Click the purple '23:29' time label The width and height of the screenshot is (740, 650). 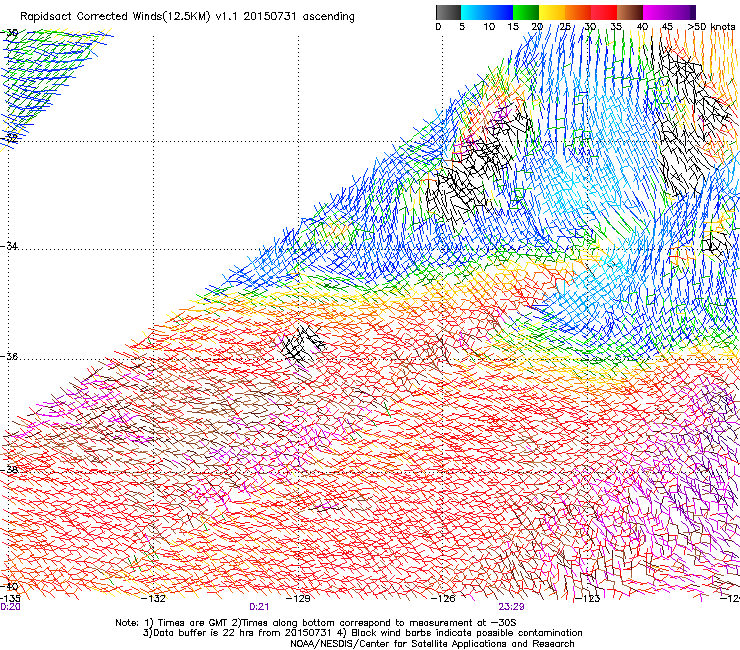coord(512,607)
